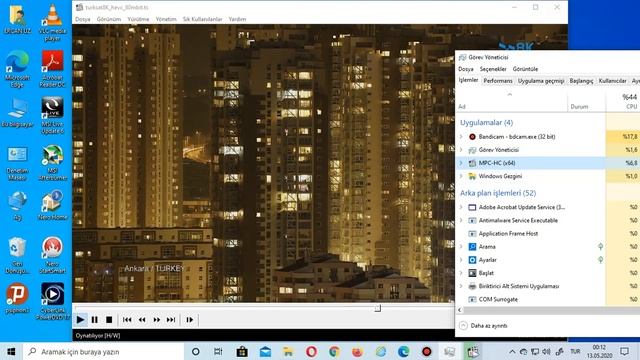Select Nero StartSmart desktop icon
Screen dimensions: 640x360
coord(53,256)
